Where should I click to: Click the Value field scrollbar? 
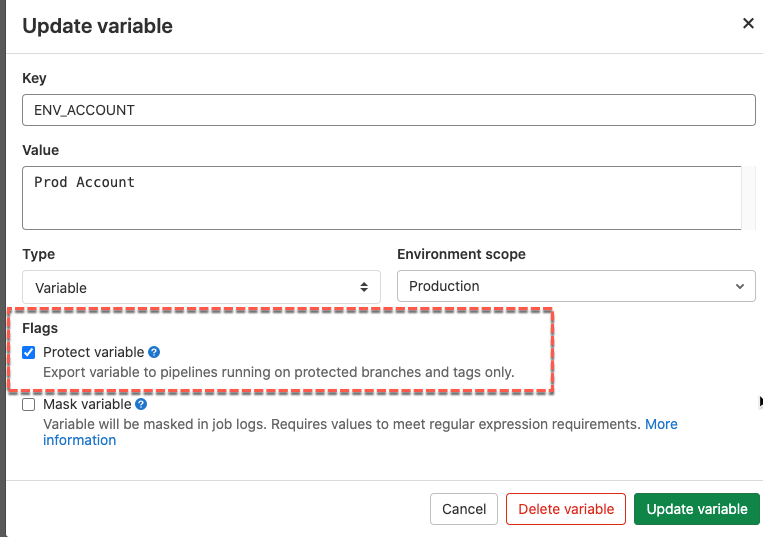point(748,197)
